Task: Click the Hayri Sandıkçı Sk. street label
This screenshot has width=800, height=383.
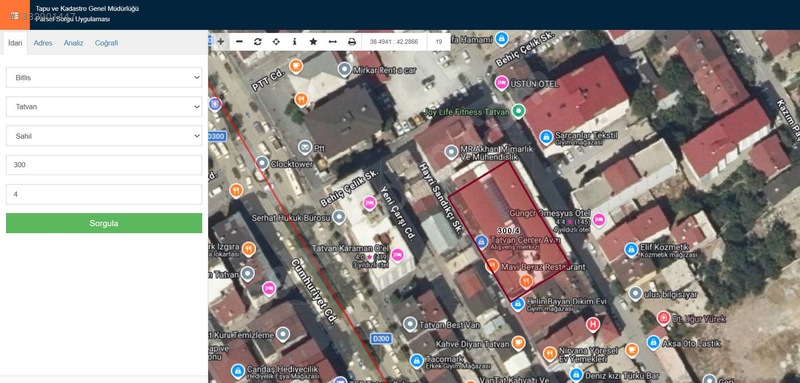Action: [x=440, y=198]
